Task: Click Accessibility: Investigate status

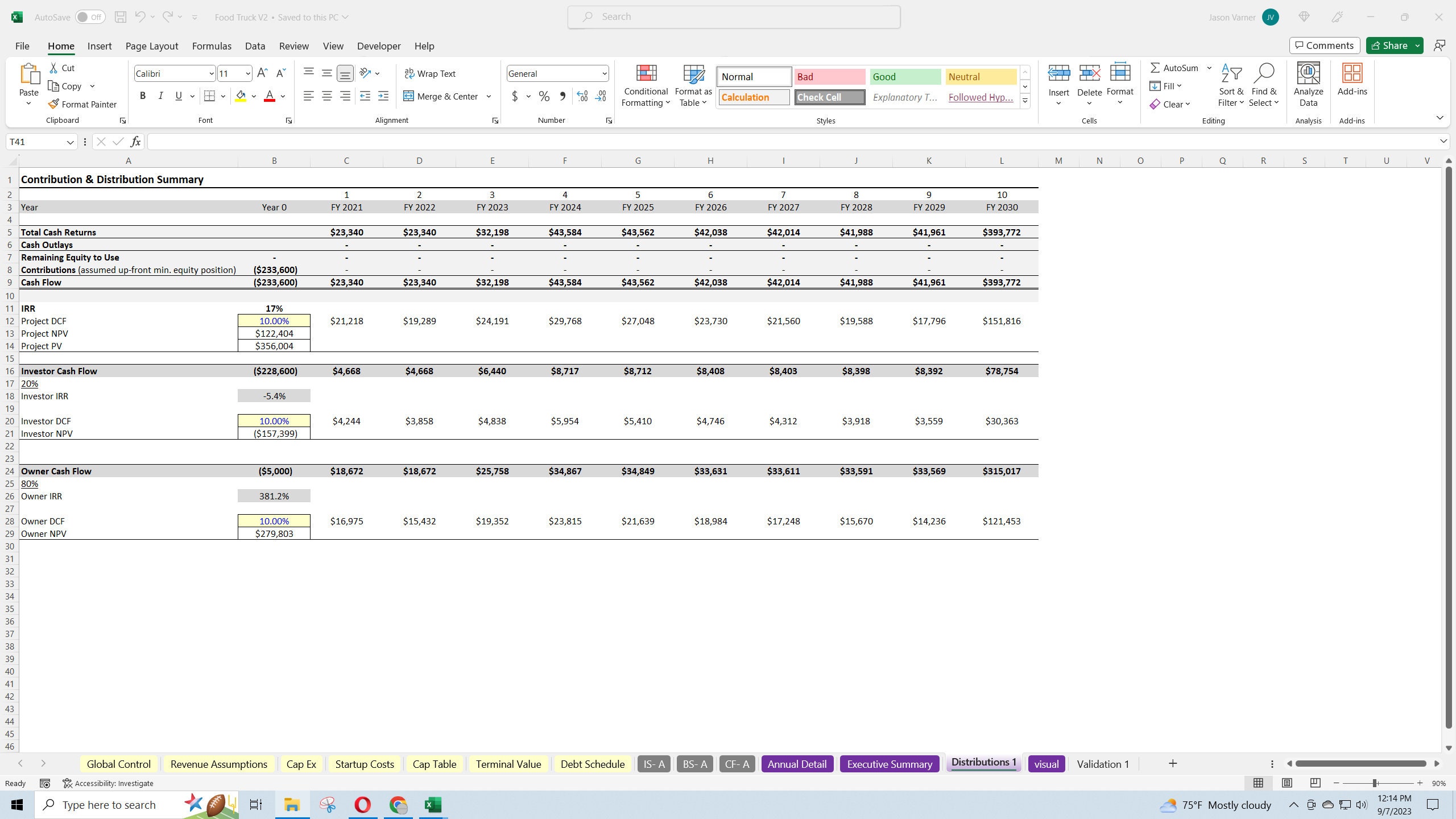Action: [x=108, y=783]
